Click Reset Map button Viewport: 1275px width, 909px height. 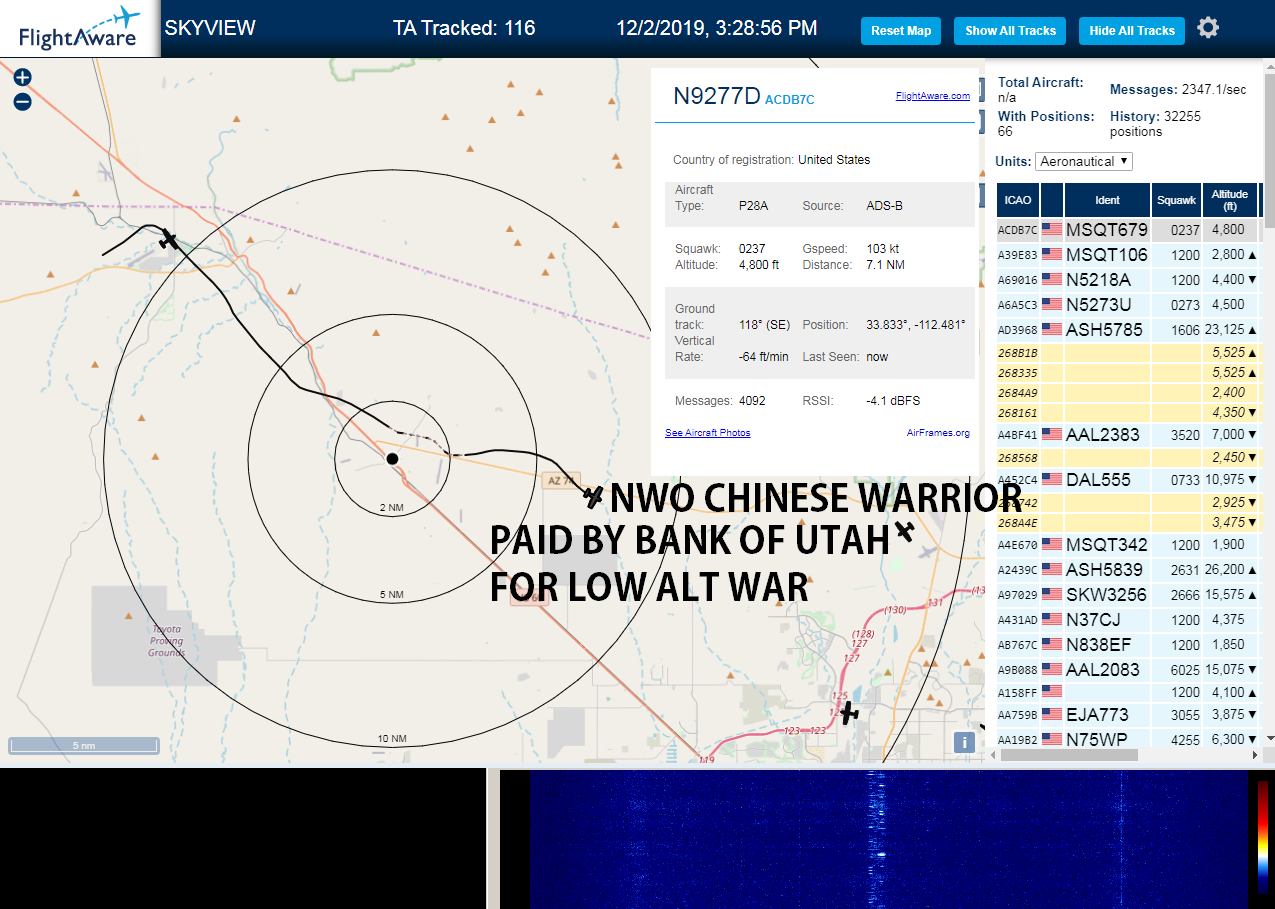(x=901, y=31)
